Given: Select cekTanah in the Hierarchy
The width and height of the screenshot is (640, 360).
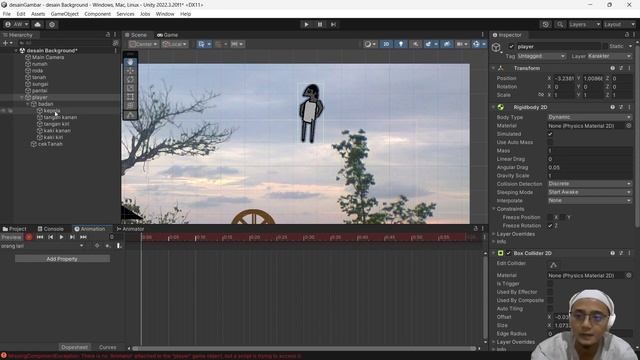Looking at the screenshot, I should tap(50, 144).
